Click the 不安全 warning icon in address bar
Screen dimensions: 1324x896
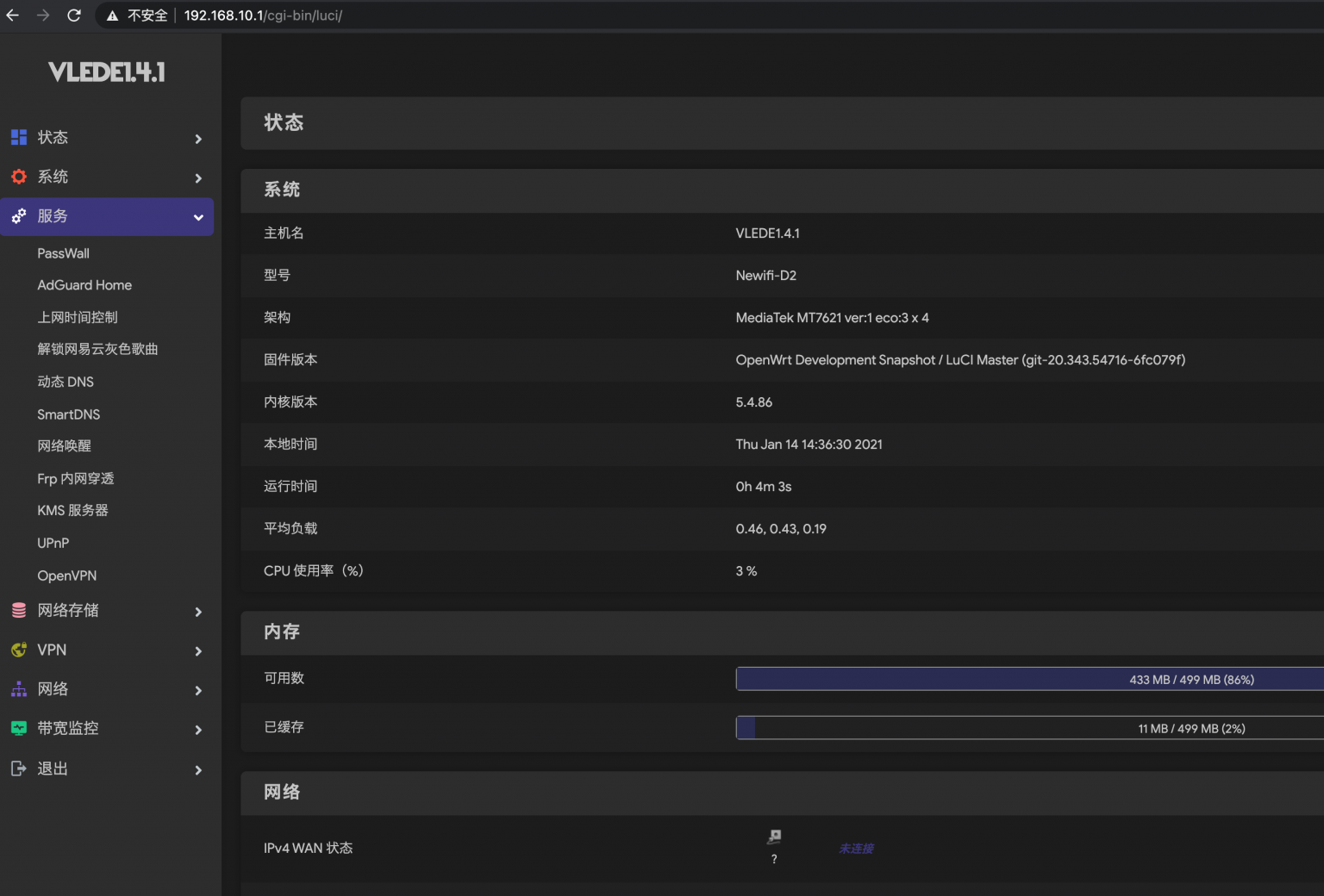click(113, 15)
